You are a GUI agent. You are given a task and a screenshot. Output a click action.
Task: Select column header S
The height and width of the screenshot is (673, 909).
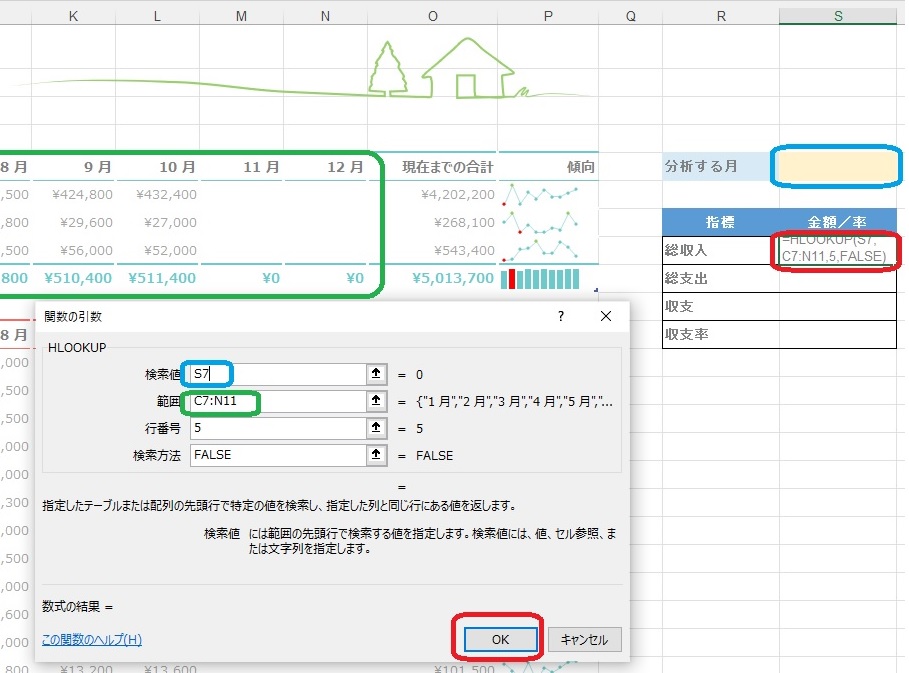pos(838,16)
